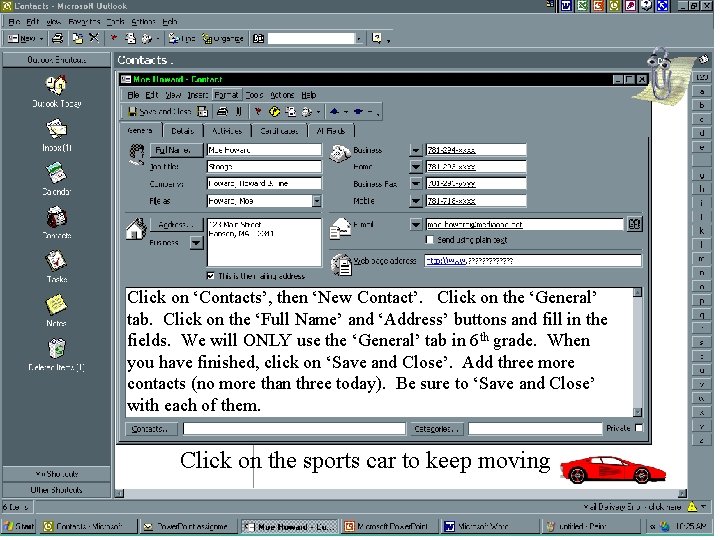Jump to letter 'k' in contacts index
This screenshot has width=720, height=540.
coord(702,231)
